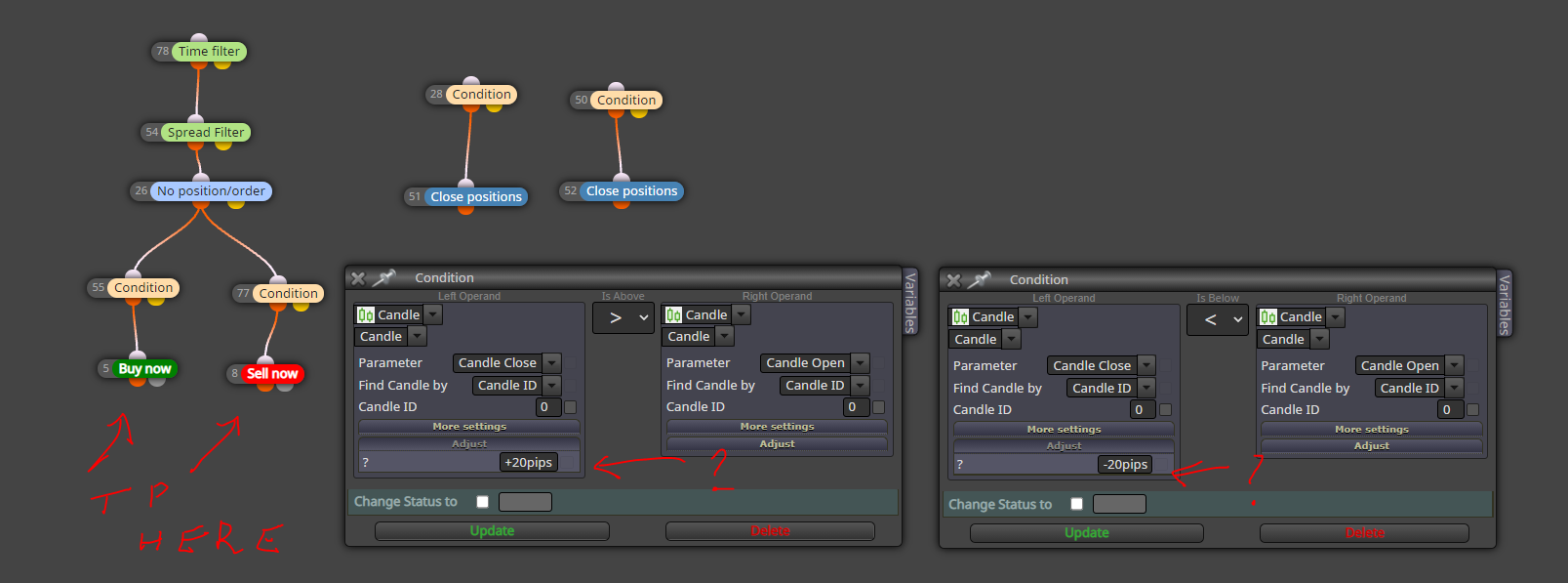The height and width of the screenshot is (583, 1568).
Task: Click the ? beside -20pips adjust value
Action: click(x=960, y=465)
